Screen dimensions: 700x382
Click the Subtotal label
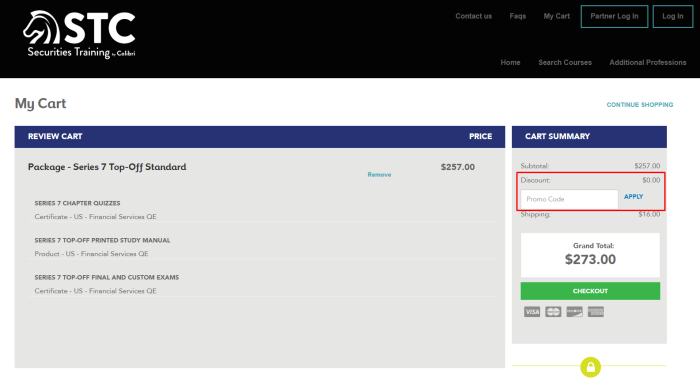535,166
